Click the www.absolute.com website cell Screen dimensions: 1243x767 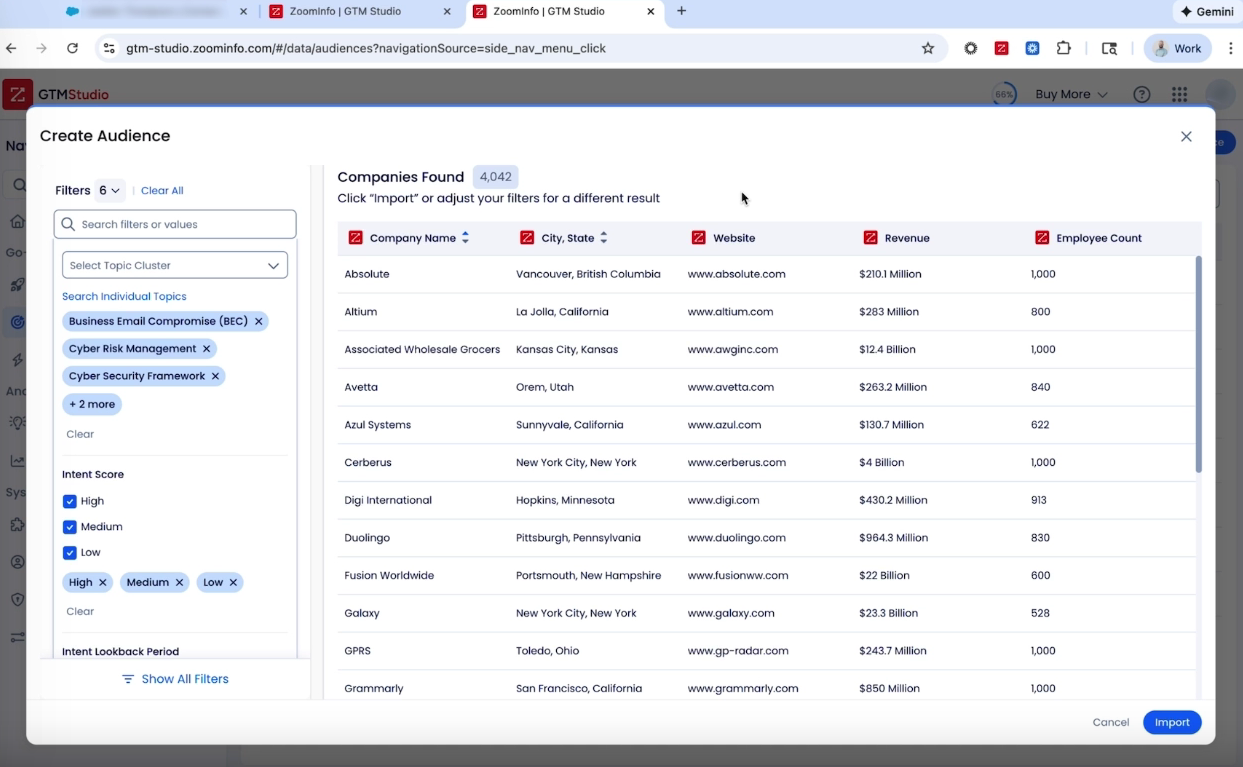(737, 274)
